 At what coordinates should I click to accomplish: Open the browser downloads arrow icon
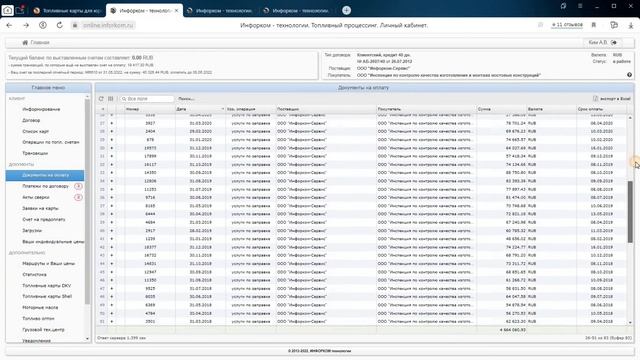[631, 25]
